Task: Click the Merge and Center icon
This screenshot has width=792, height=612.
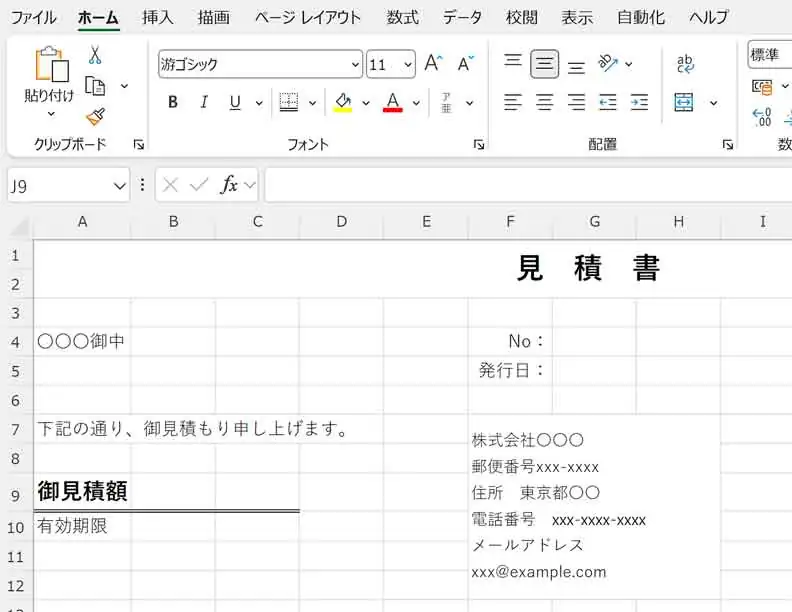Action: point(684,102)
